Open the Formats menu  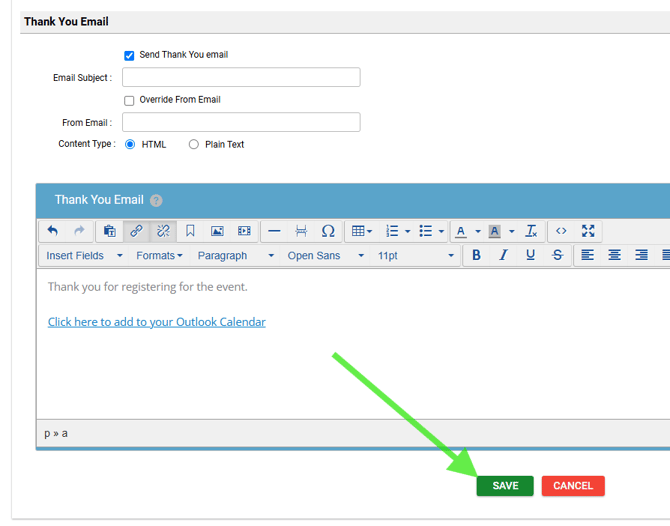[x=159, y=256]
